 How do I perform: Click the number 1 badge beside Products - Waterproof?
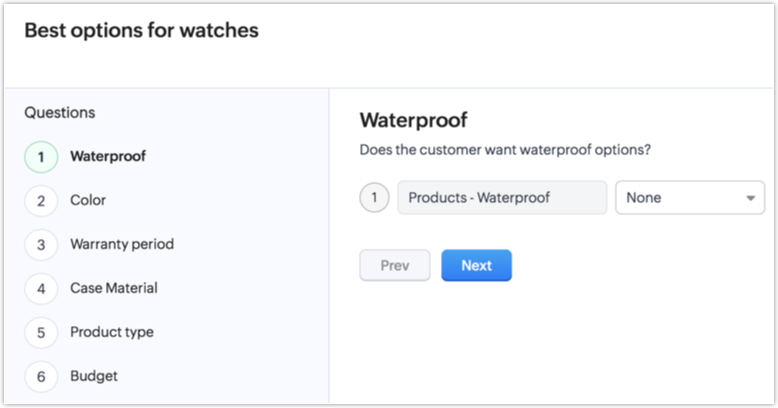374,198
